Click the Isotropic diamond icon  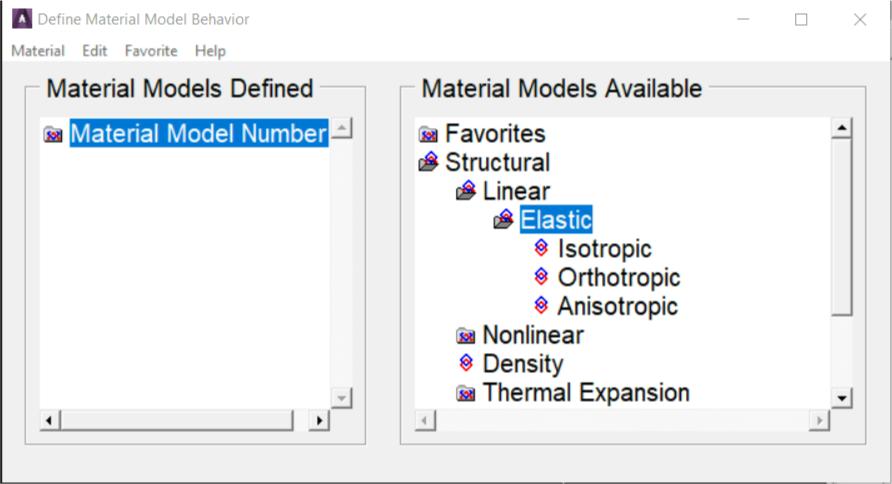[x=541, y=248]
